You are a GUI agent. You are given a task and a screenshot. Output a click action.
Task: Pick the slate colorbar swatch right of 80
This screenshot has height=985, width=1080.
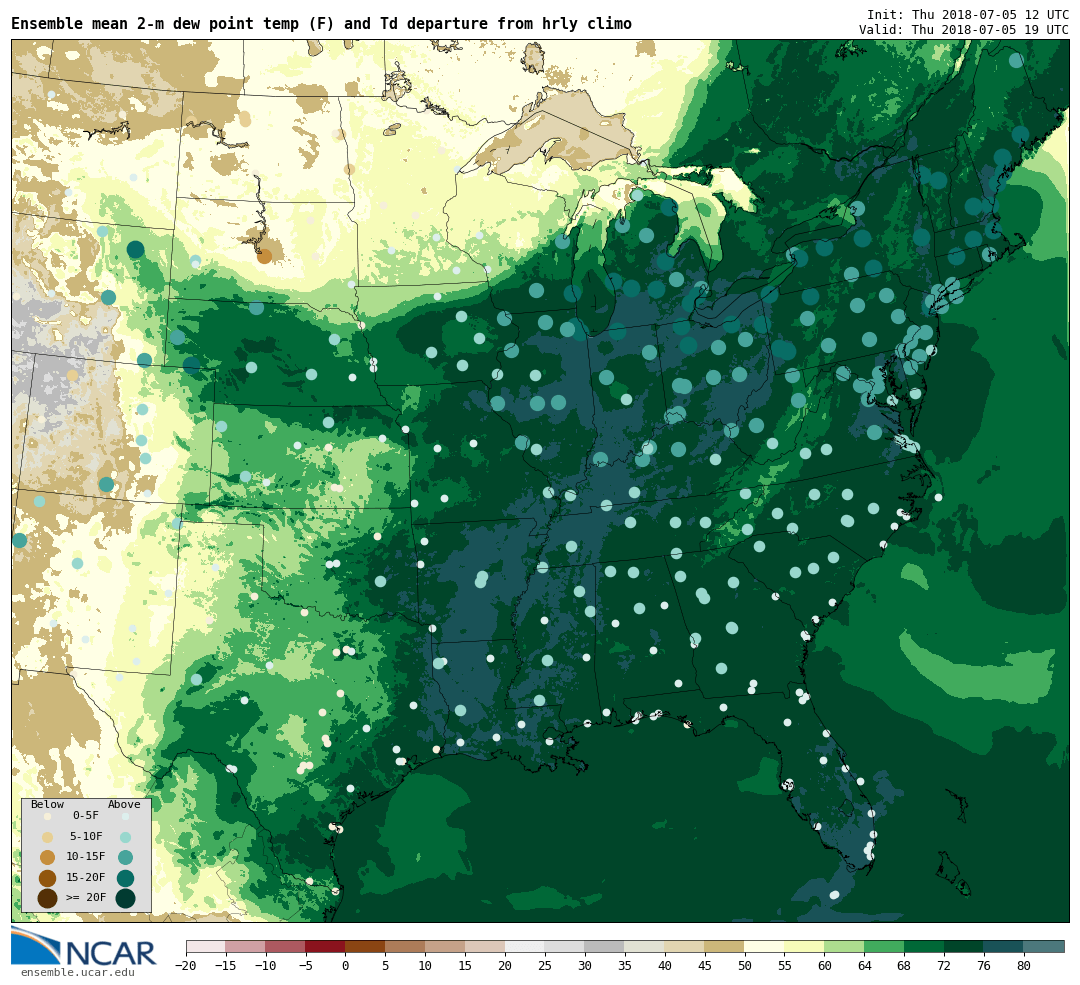pyautogui.click(x=1043, y=946)
